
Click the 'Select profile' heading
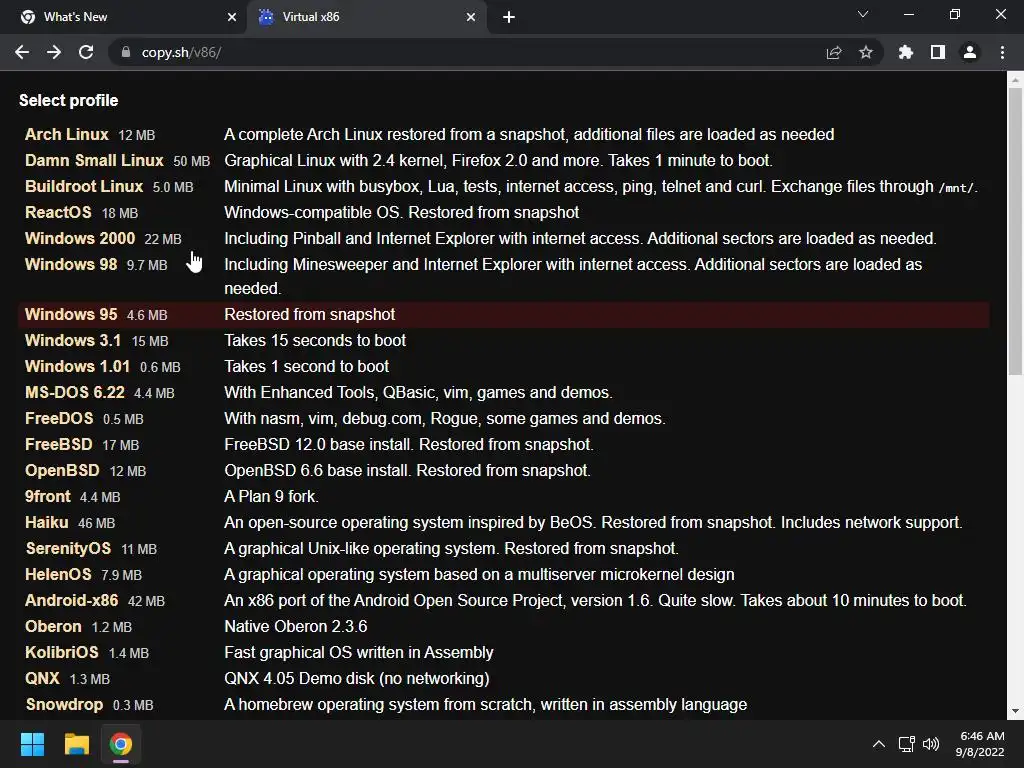[x=69, y=101]
